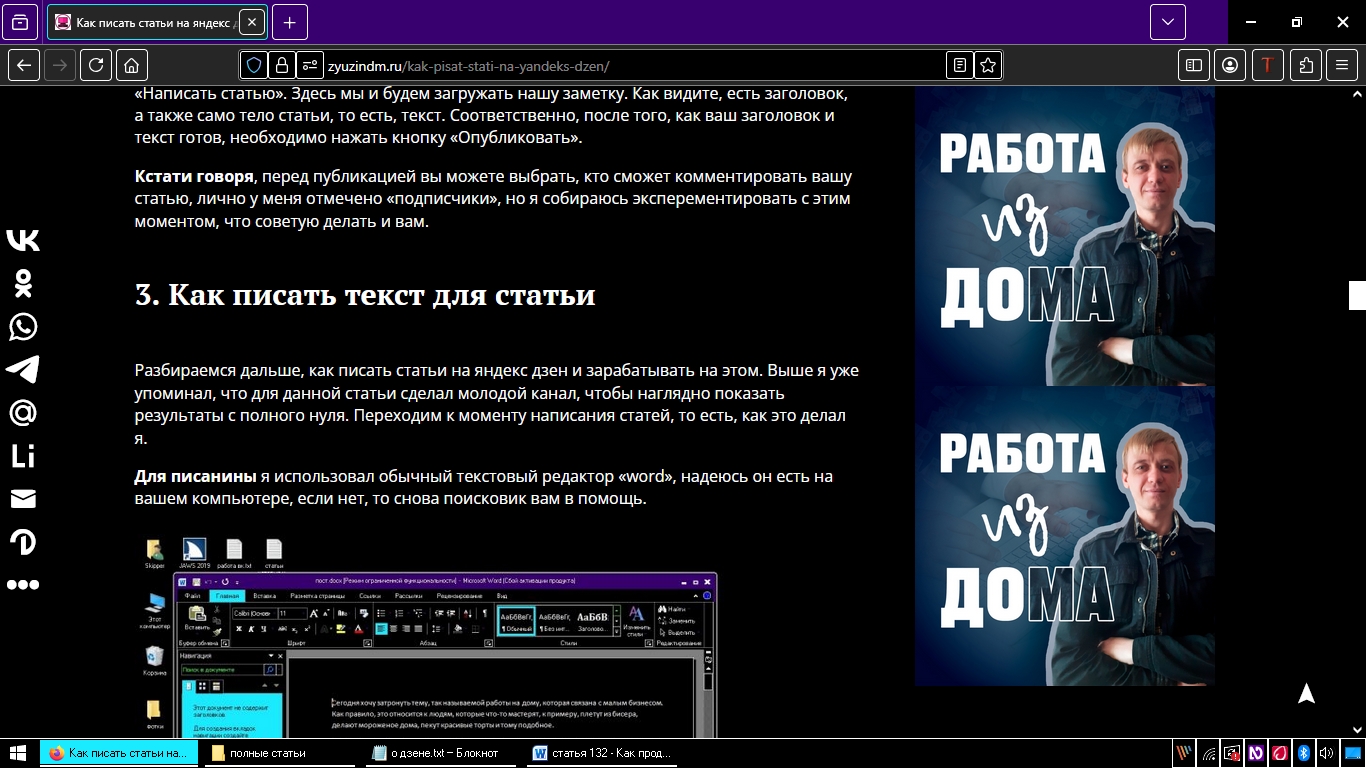
Task: Open the Firefox application hamburger menu
Action: 1342,65
